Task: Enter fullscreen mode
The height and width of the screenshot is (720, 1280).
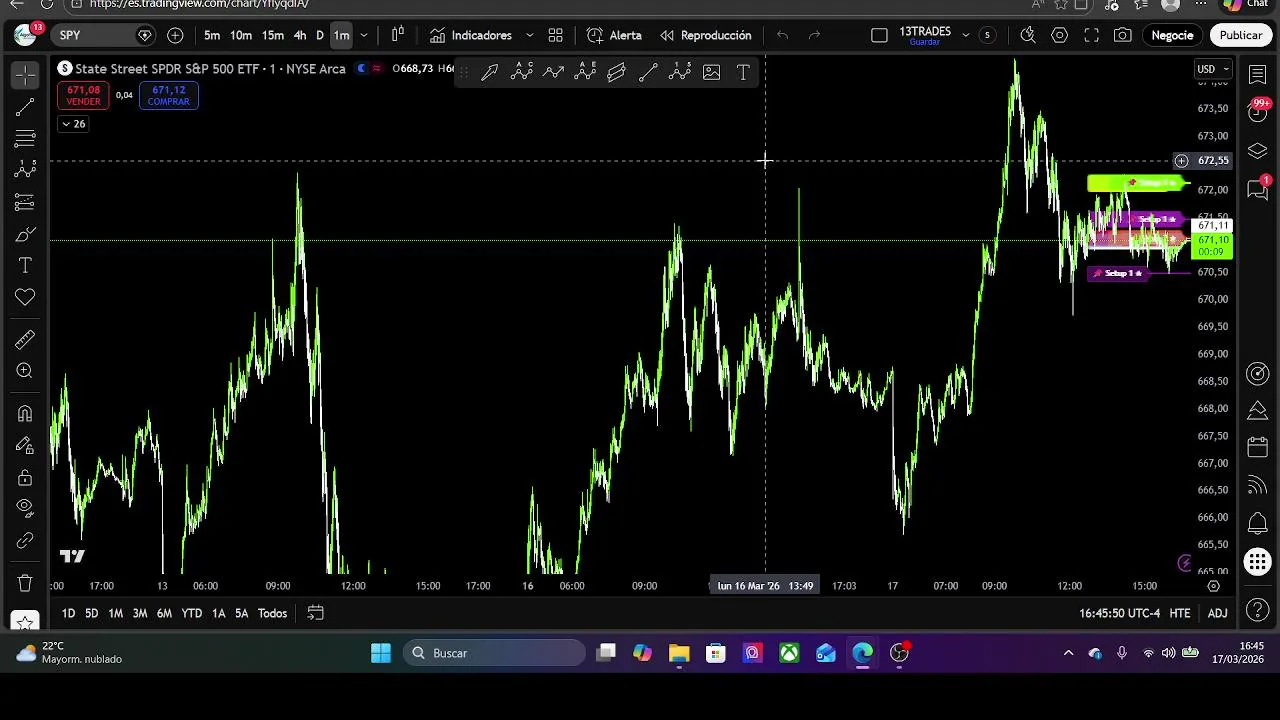Action: 1092,35
